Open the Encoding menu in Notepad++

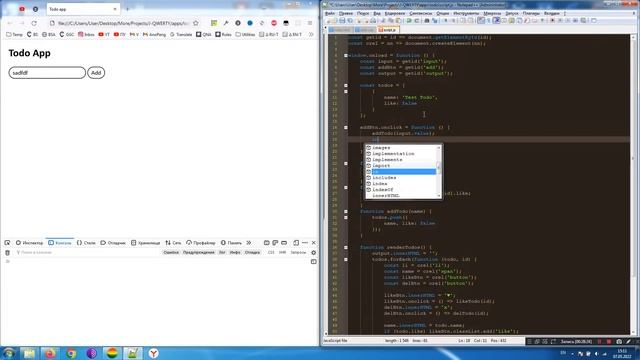point(395,13)
